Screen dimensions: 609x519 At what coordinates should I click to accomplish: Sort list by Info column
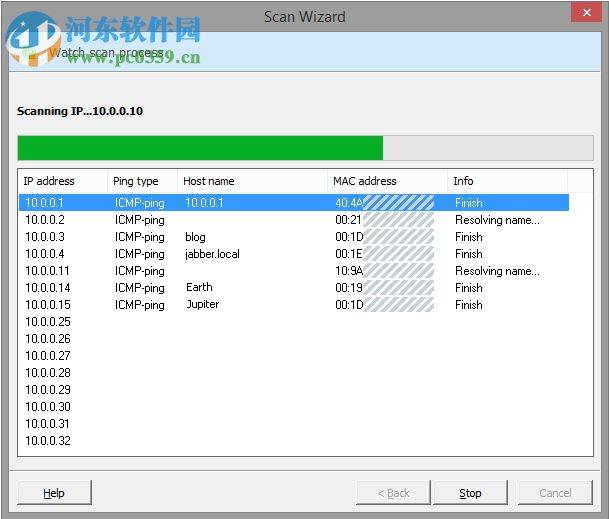point(507,181)
